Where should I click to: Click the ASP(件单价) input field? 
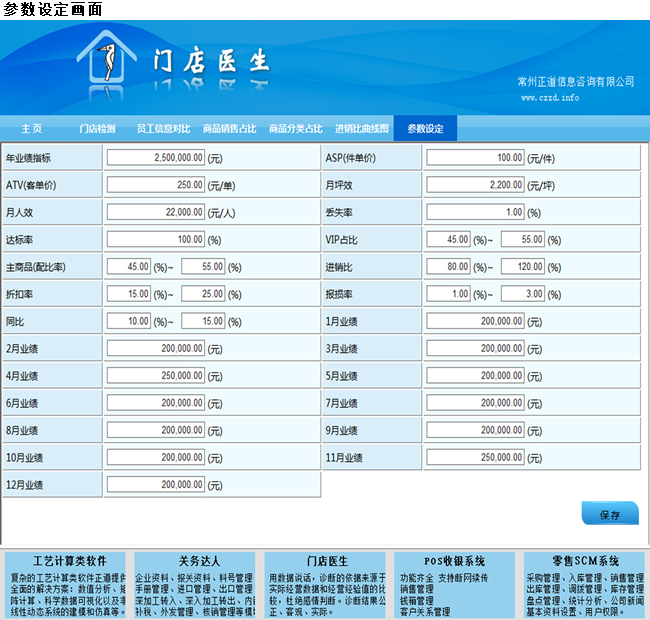[475, 158]
